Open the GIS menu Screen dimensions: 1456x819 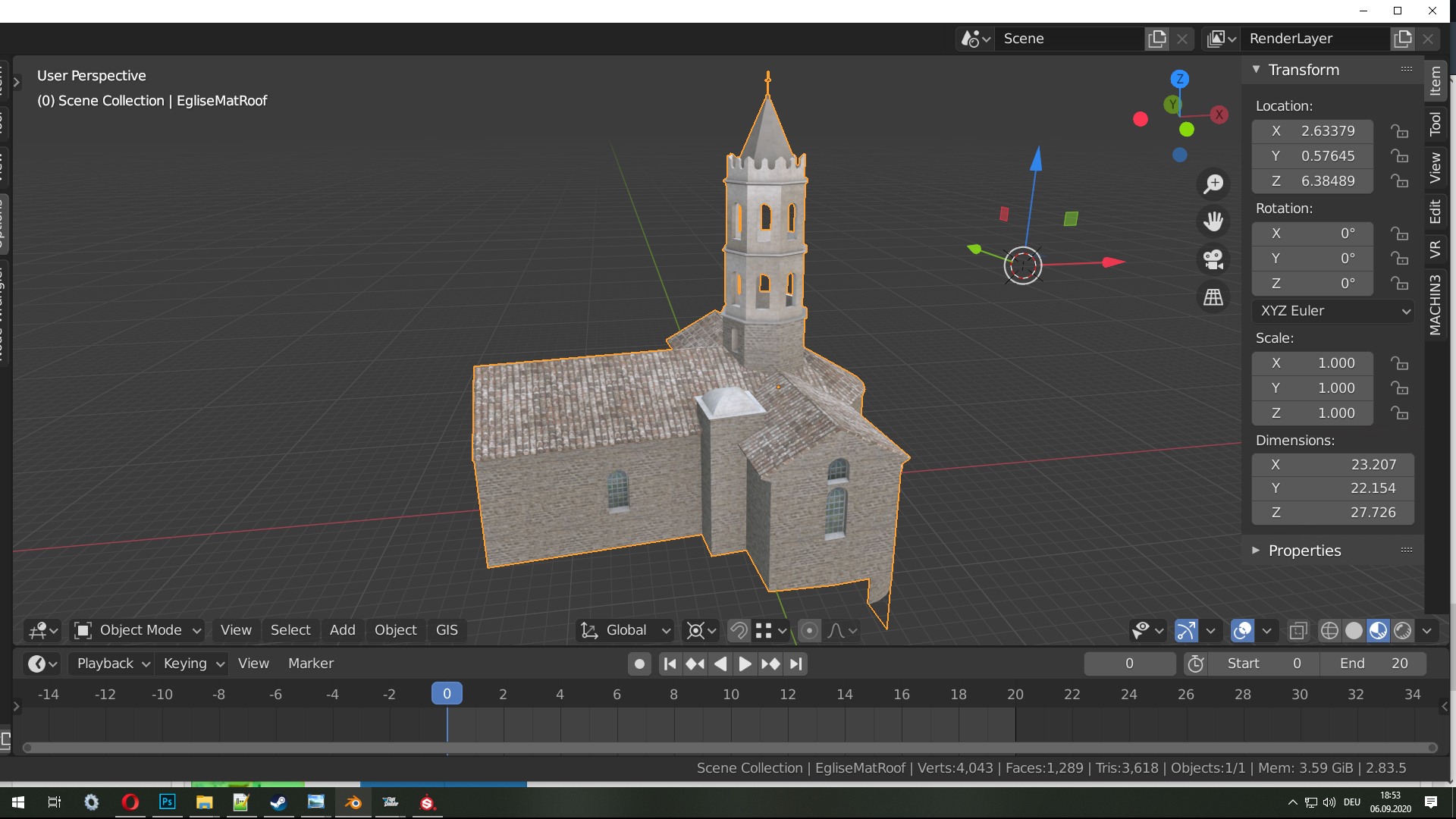pos(447,630)
